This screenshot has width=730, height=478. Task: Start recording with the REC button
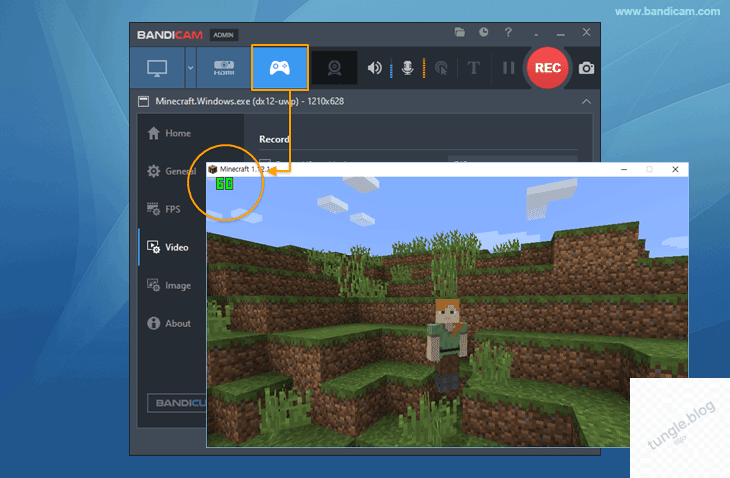(548, 68)
